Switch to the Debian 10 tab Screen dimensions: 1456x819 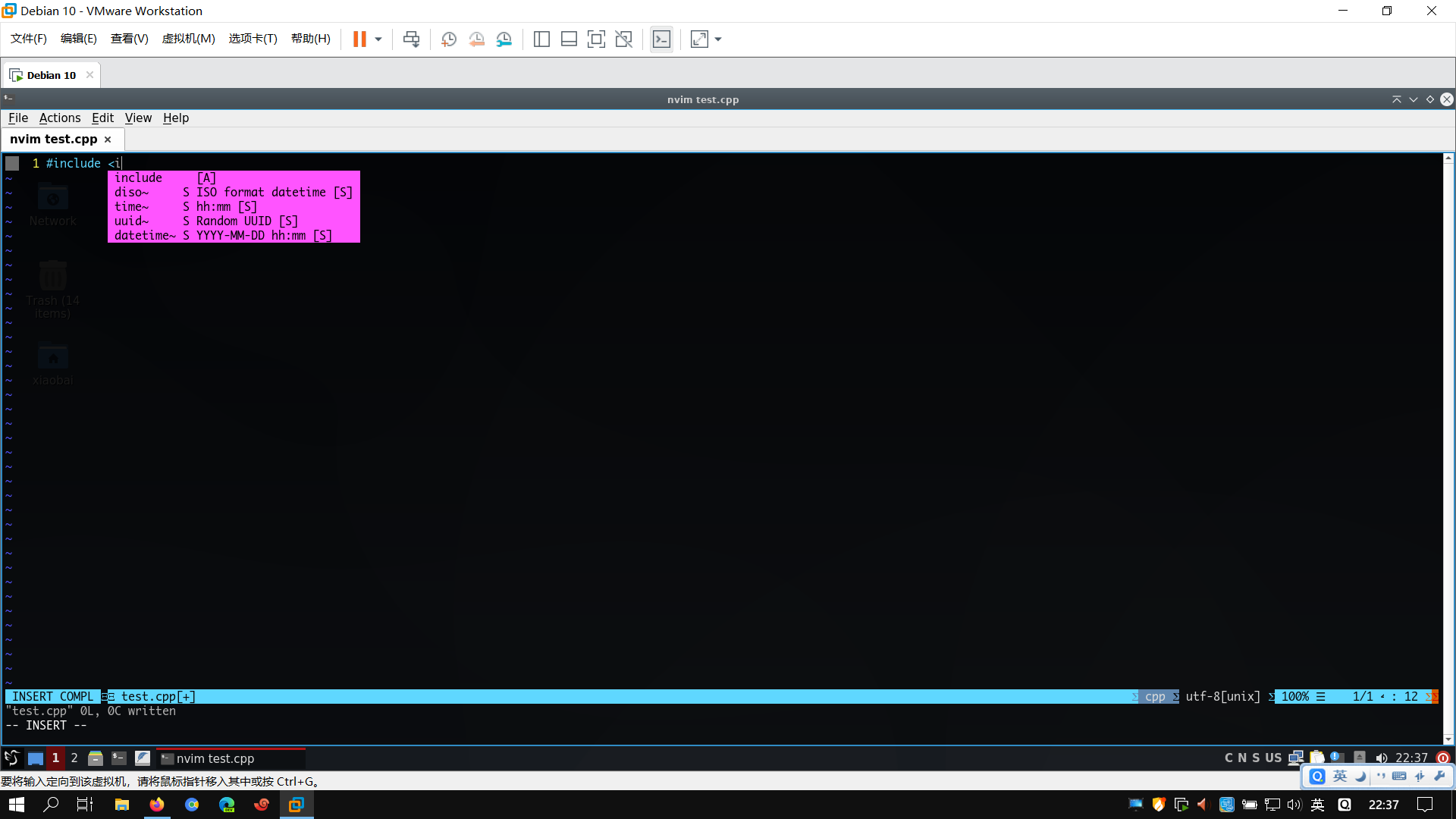[x=50, y=74]
